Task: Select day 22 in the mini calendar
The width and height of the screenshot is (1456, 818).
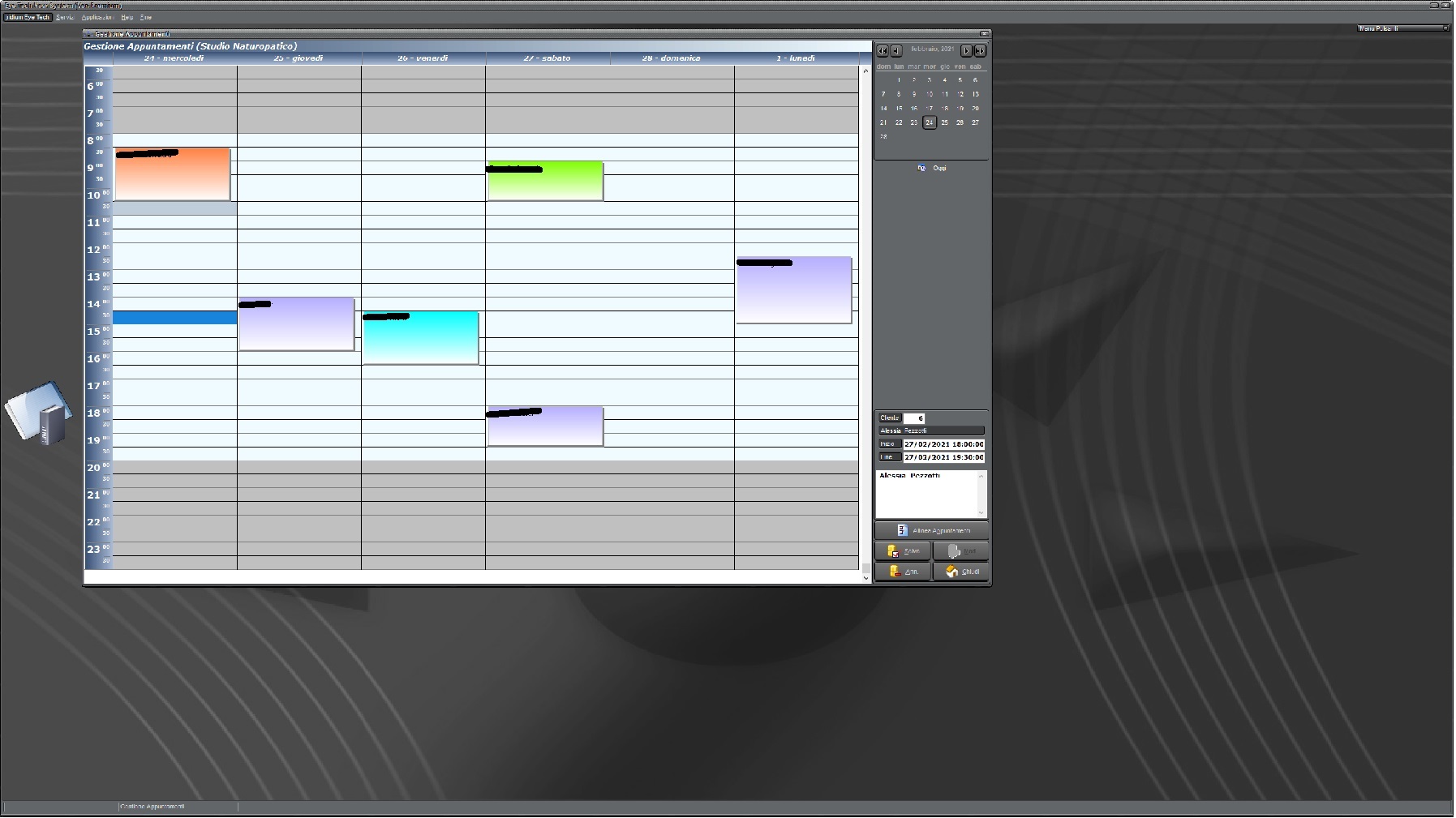Action: point(899,122)
